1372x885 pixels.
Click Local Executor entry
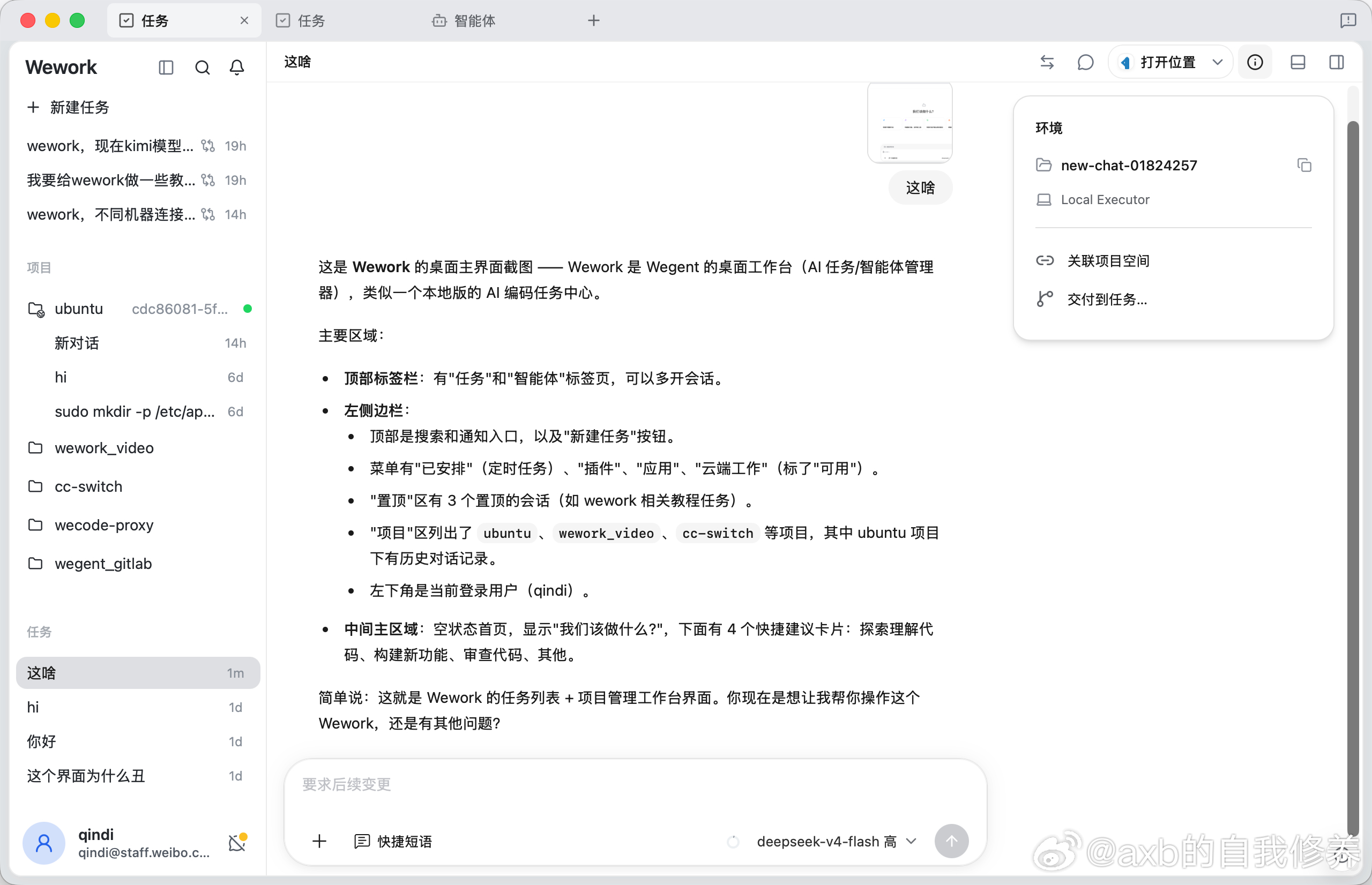1093,199
